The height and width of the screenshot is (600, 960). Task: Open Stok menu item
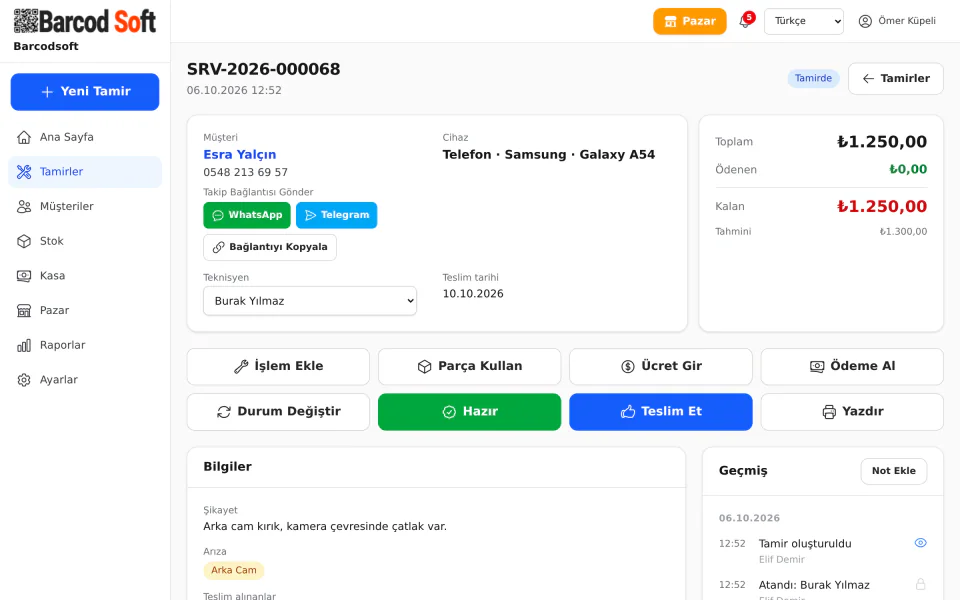pos(85,241)
